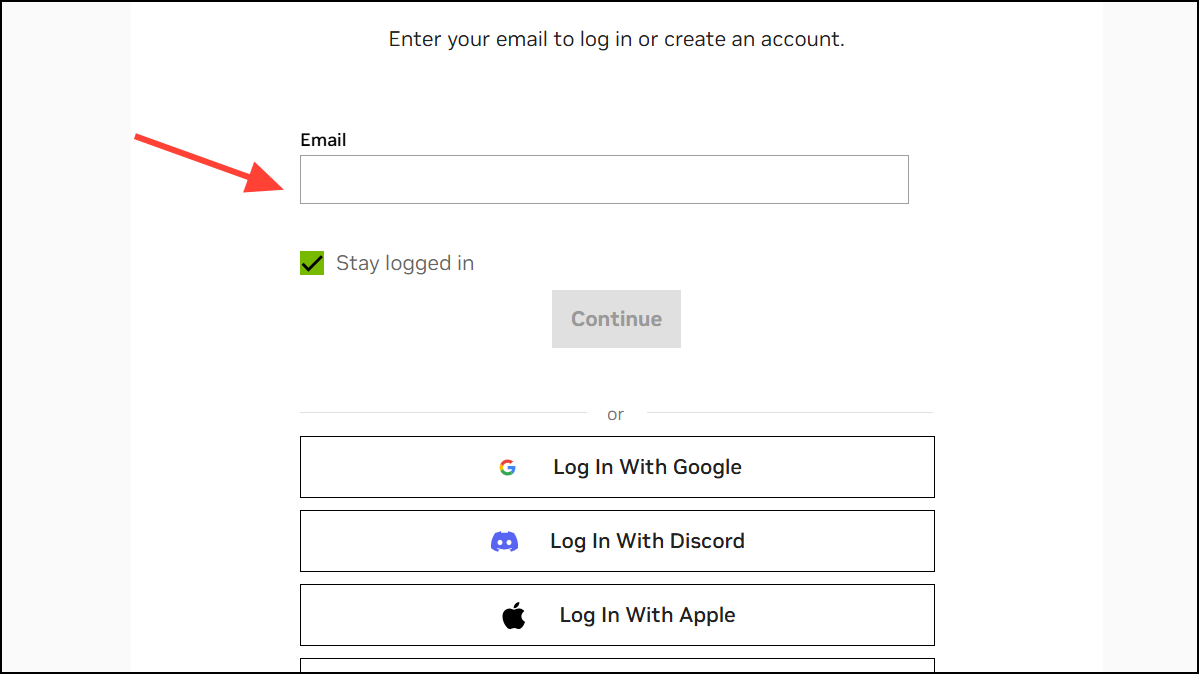This screenshot has height=674, width=1199.
Task: Focus the Email input field
Action: pos(604,180)
